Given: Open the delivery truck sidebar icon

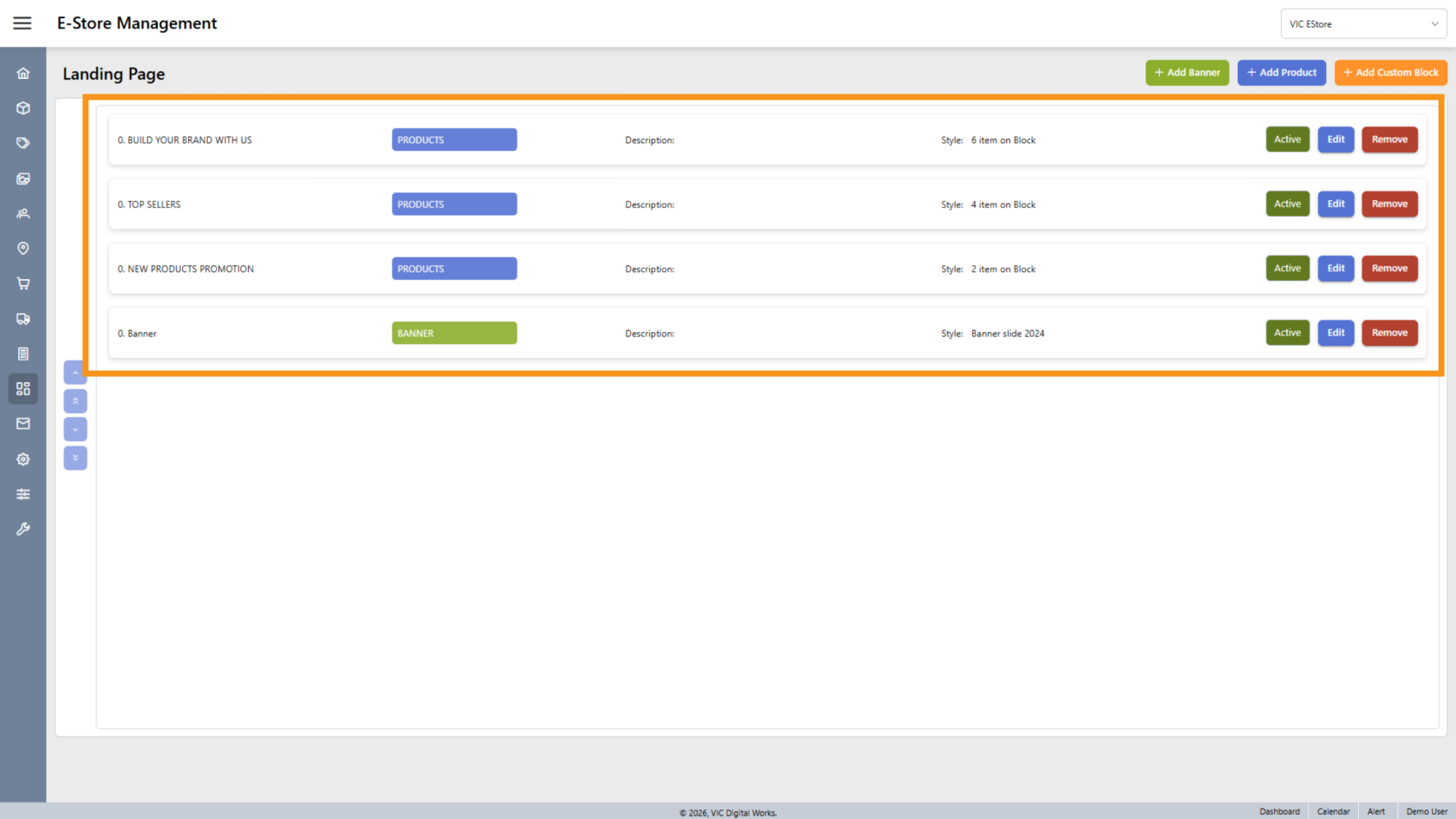Looking at the screenshot, I should pyautogui.click(x=23, y=319).
